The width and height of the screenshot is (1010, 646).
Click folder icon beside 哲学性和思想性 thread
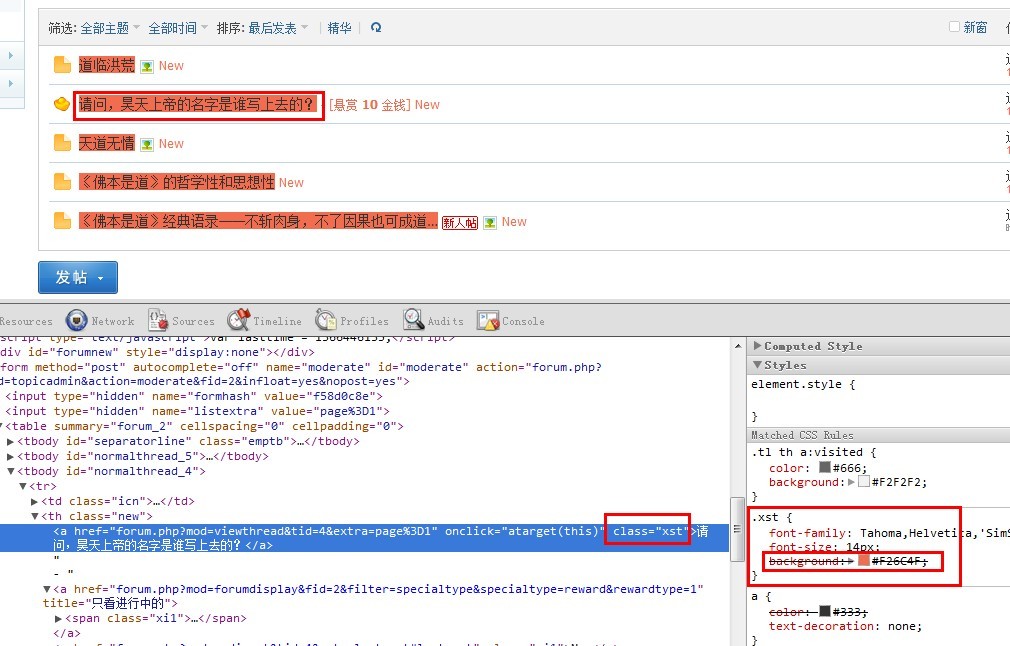[62, 182]
